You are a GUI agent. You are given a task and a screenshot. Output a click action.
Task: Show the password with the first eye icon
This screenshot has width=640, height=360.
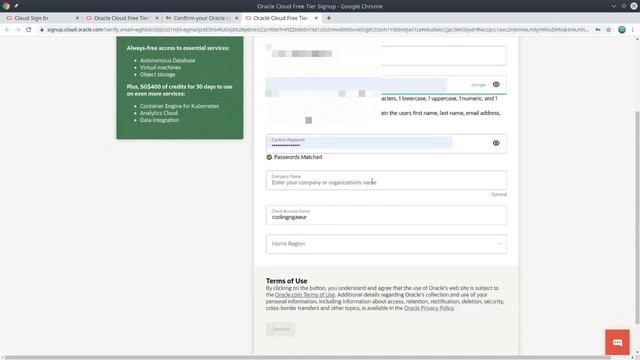496,84
